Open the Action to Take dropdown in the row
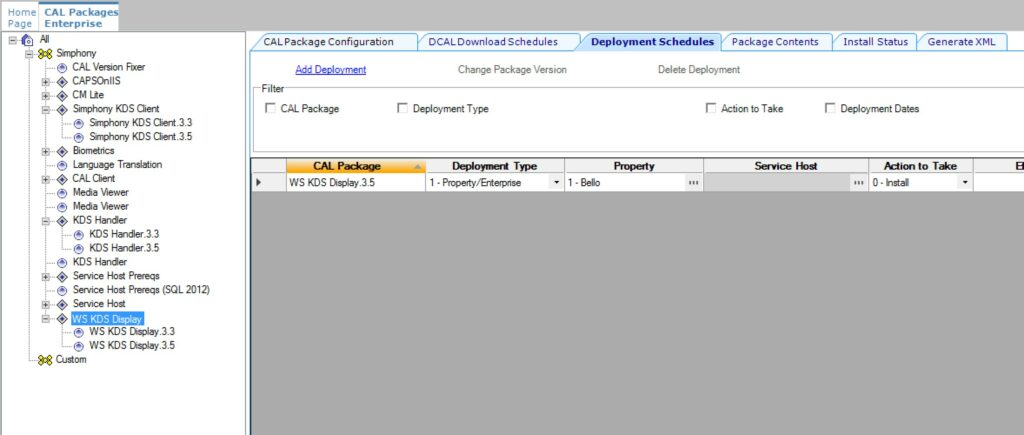The image size is (1024, 435). tap(965, 183)
